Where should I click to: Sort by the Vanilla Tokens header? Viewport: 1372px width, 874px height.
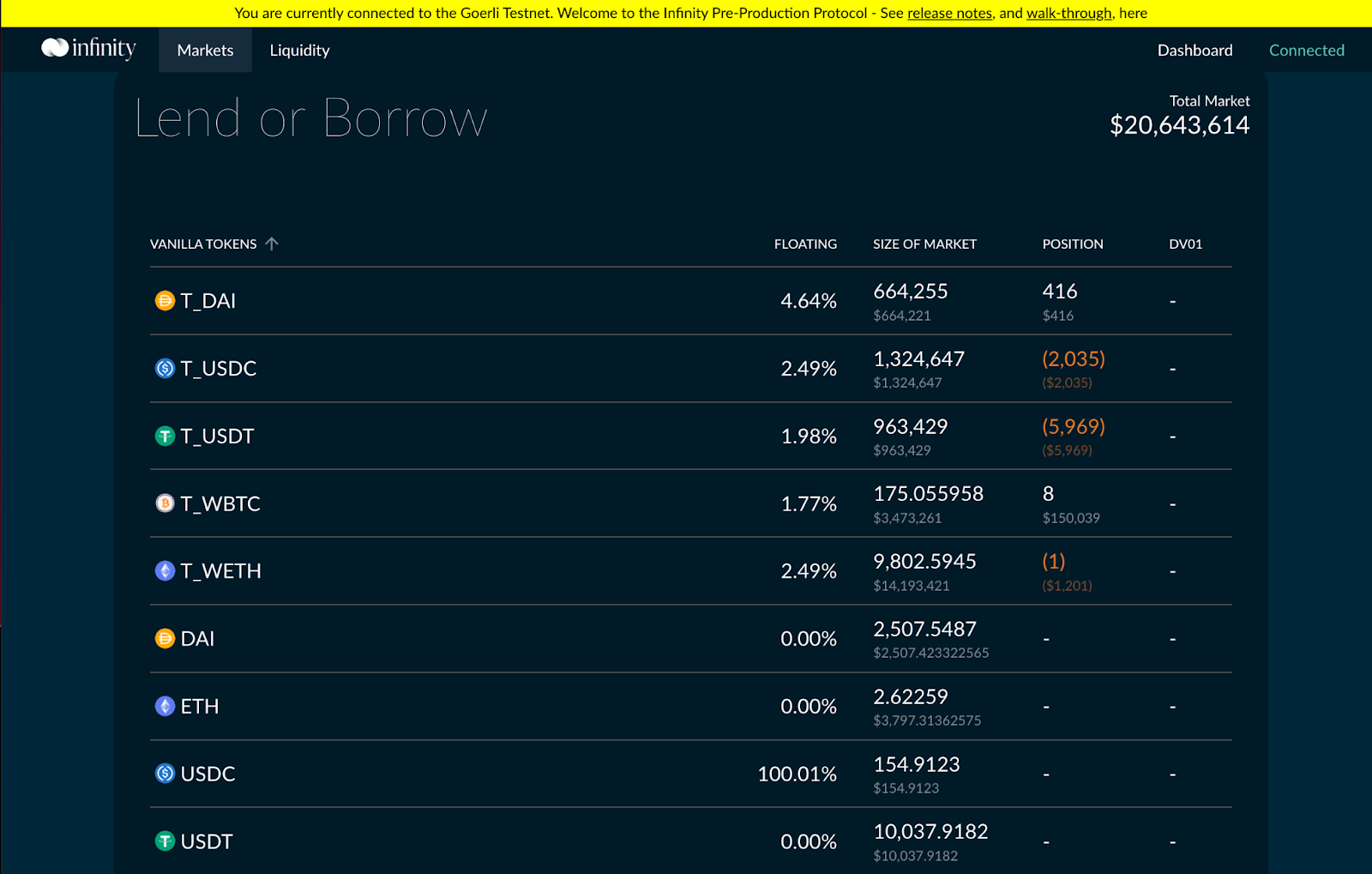tap(203, 244)
